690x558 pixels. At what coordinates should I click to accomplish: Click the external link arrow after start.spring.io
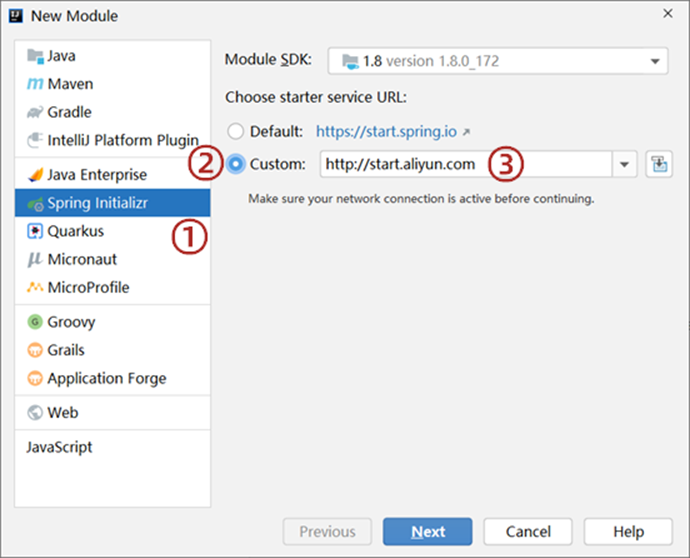[466, 132]
